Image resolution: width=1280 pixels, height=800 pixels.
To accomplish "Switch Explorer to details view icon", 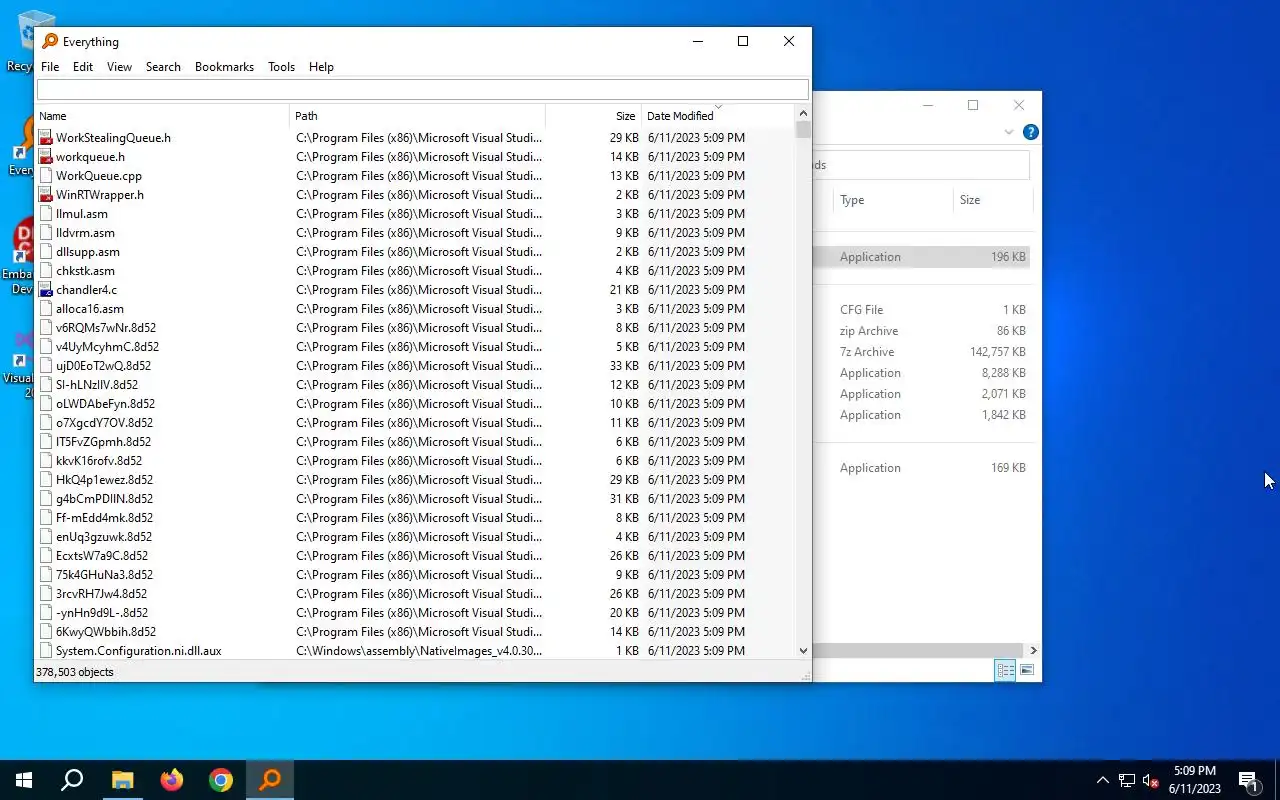I will pyautogui.click(x=1005, y=671).
